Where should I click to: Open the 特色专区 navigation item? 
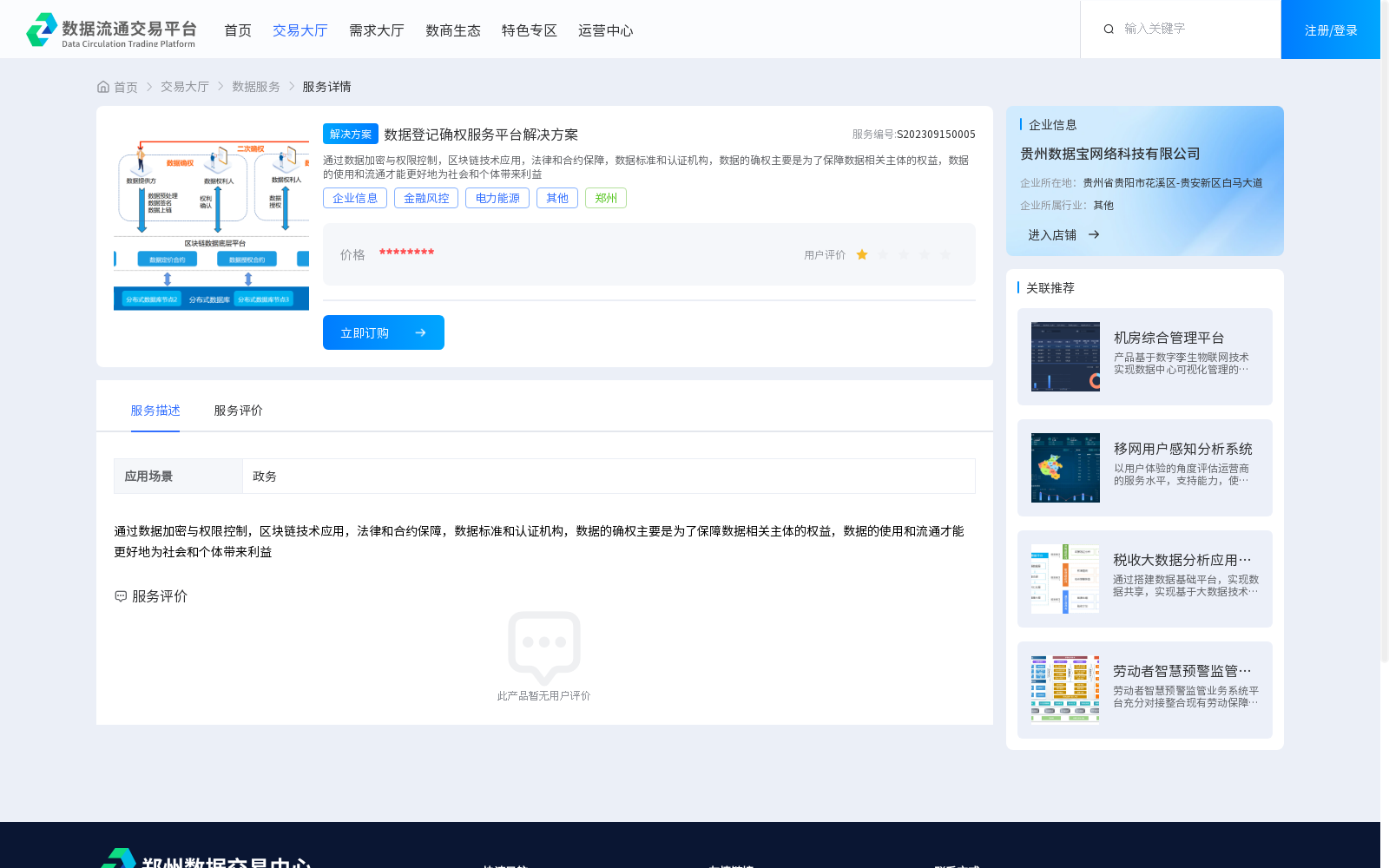[x=530, y=30]
